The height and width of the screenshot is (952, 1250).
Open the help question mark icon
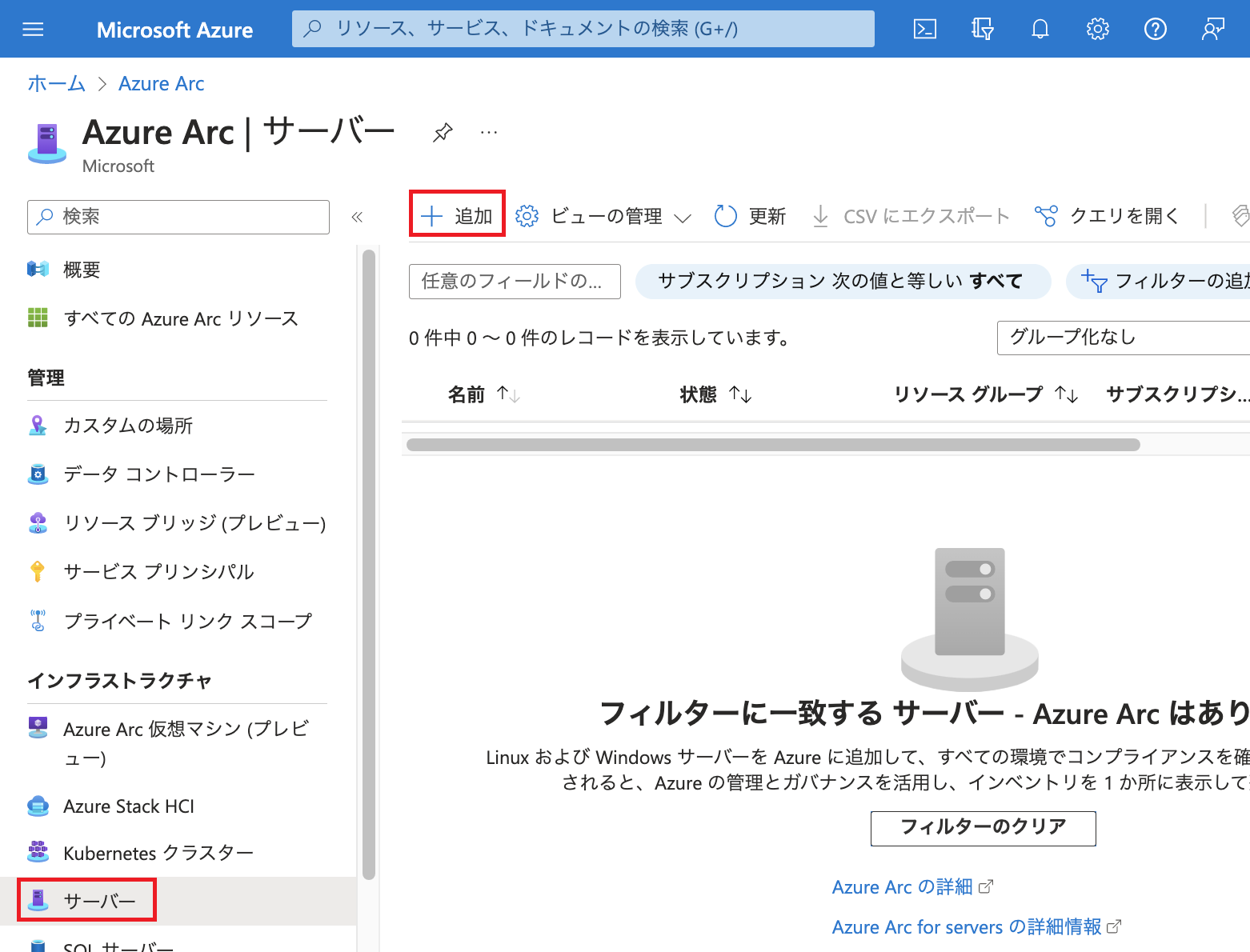tap(1156, 30)
